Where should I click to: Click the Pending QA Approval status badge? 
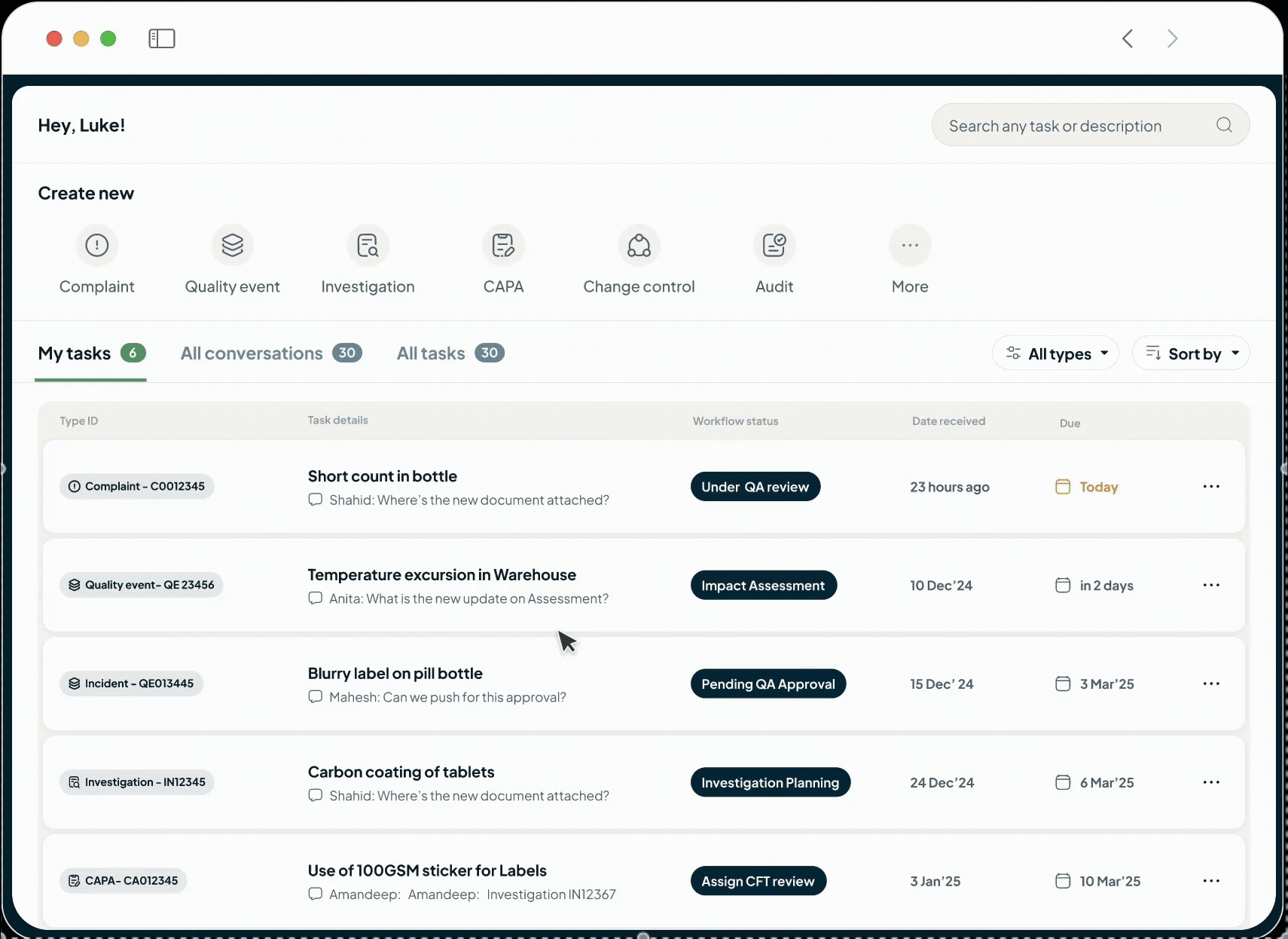tap(768, 684)
